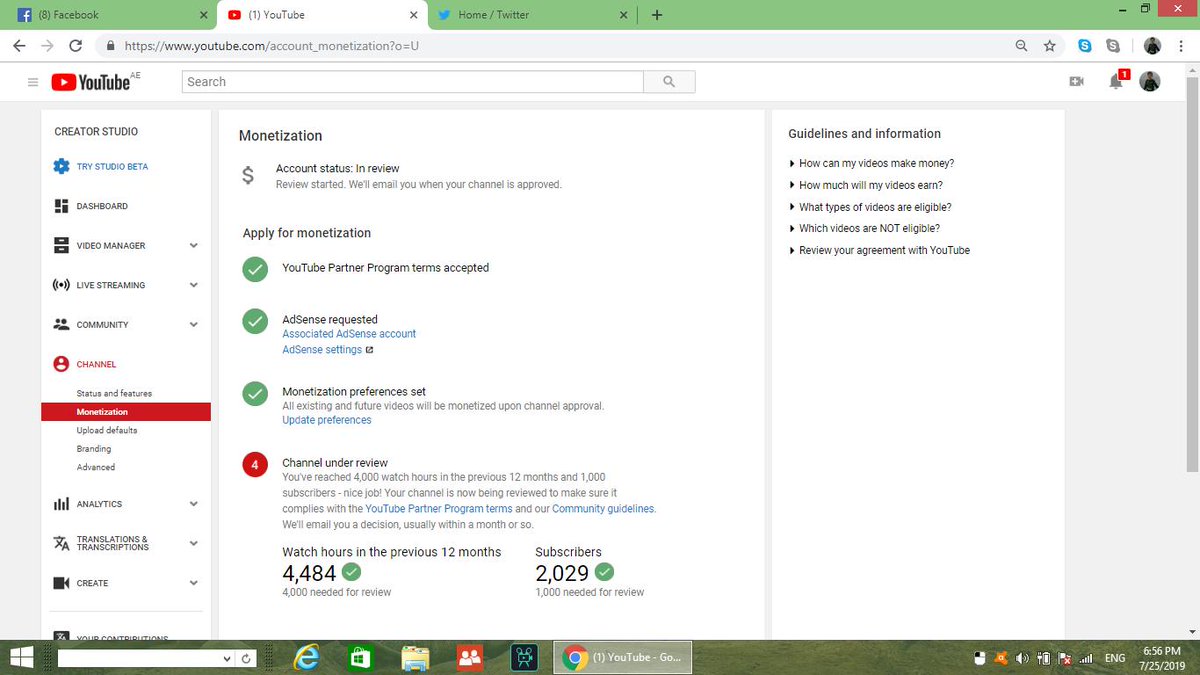Image resolution: width=1200 pixels, height=675 pixels.
Task: Open Advanced channel settings
Action: point(96,467)
